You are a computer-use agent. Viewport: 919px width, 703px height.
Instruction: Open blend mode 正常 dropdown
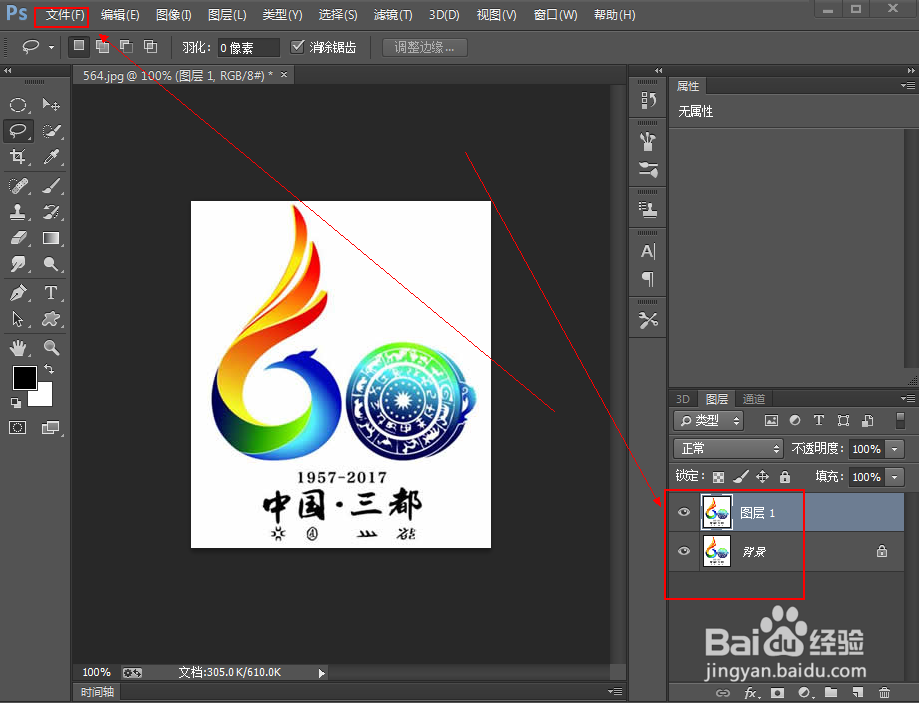[x=729, y=449]
